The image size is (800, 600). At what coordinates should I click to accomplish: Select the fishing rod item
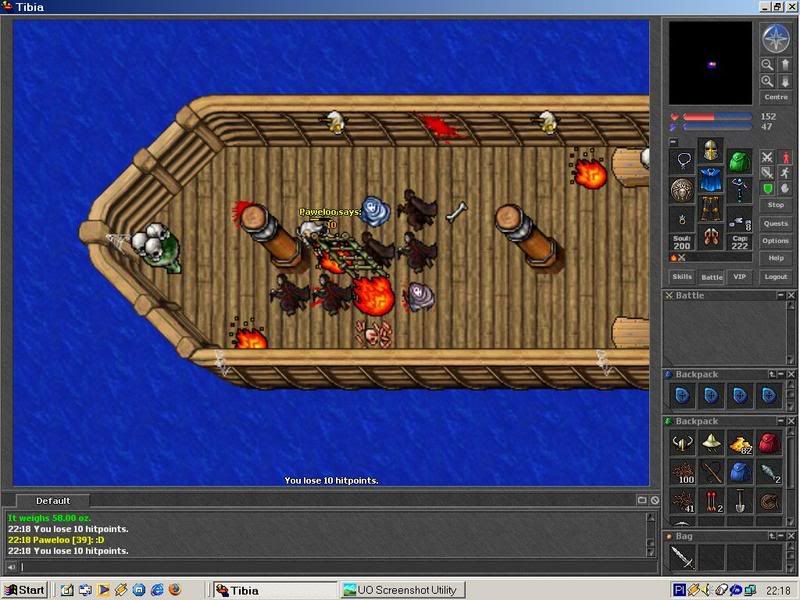click(x=711, y=472)
